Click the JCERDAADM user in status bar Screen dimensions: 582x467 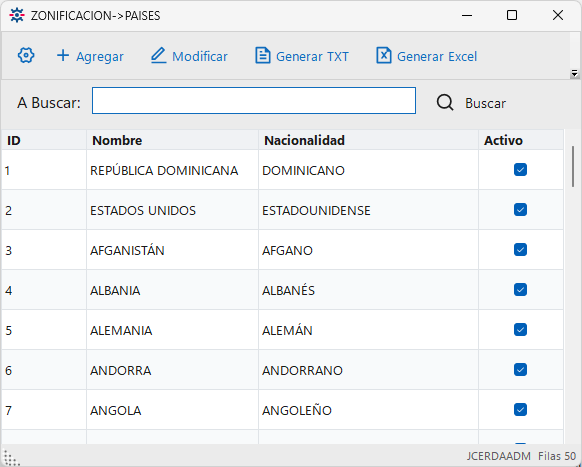point(499,456)
